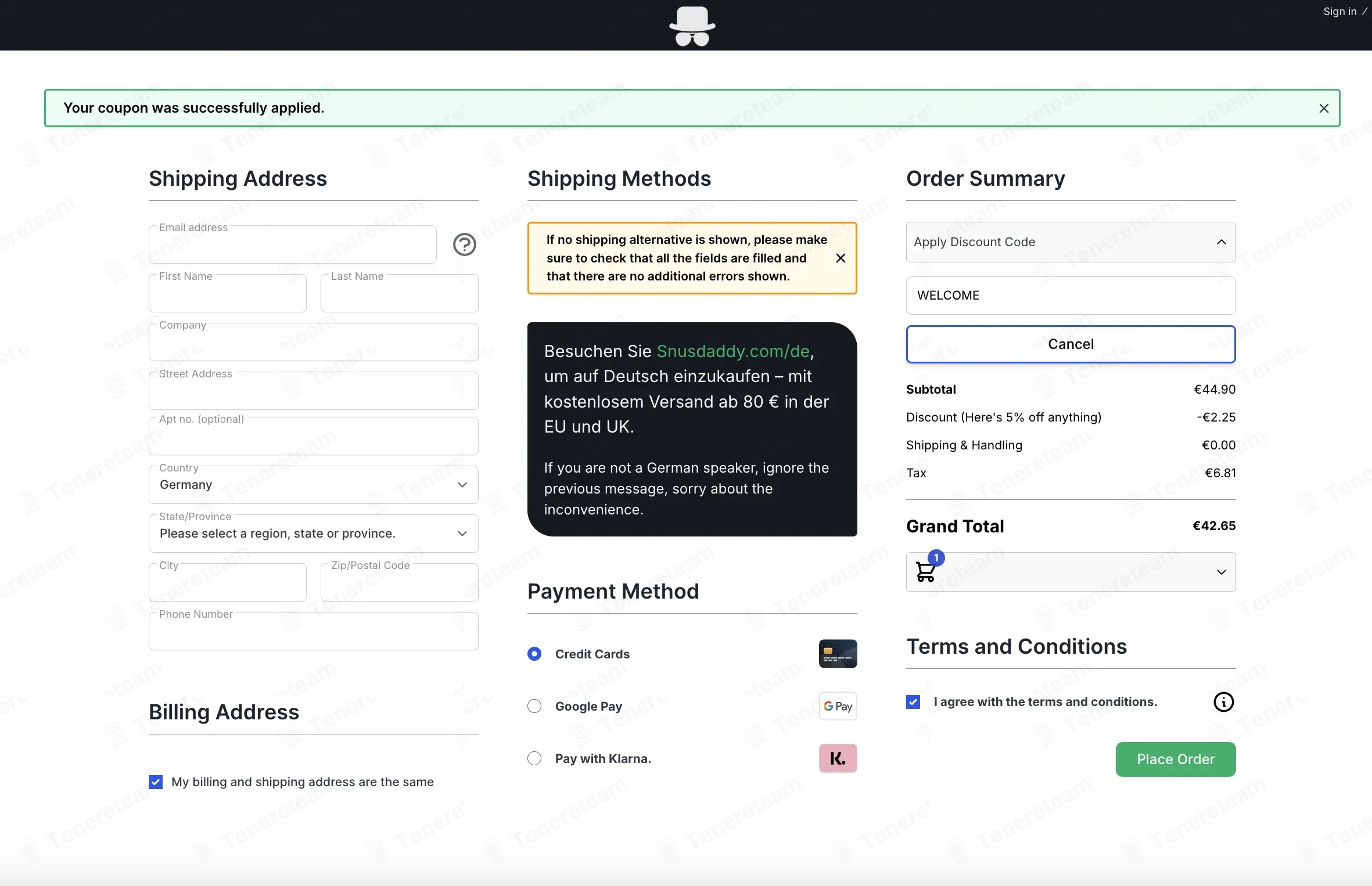Image resolution: width=1372 pixels, height=886 pixels.
Task: Click the Grand Total value €42.65
Action: 1214,526
